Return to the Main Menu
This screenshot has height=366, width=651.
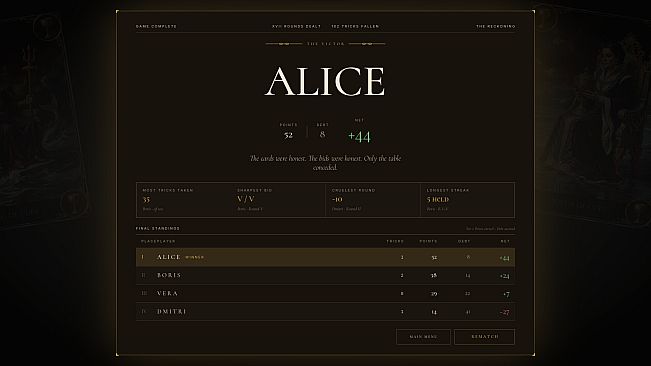pos(423,337)
